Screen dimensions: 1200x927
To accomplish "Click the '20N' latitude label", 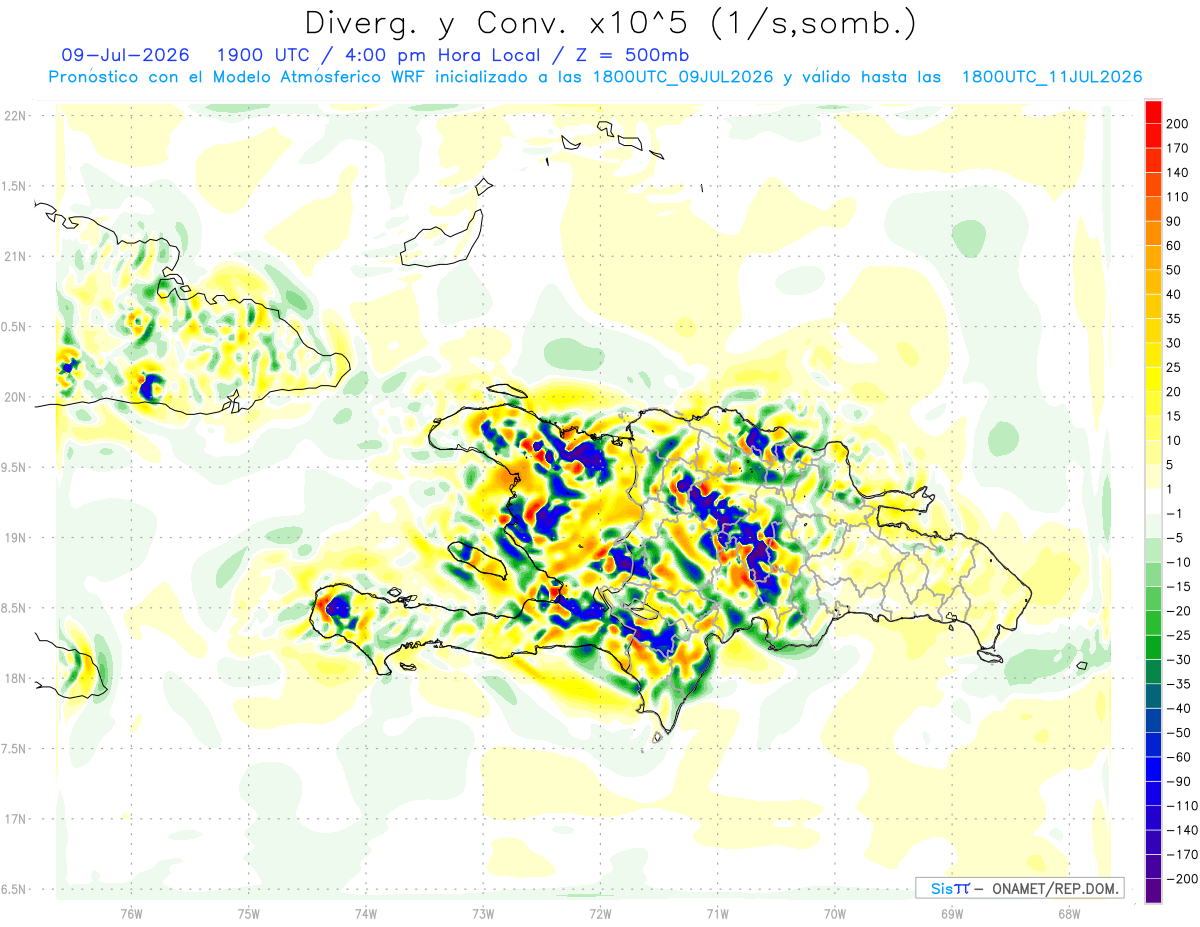I will 16,397.
